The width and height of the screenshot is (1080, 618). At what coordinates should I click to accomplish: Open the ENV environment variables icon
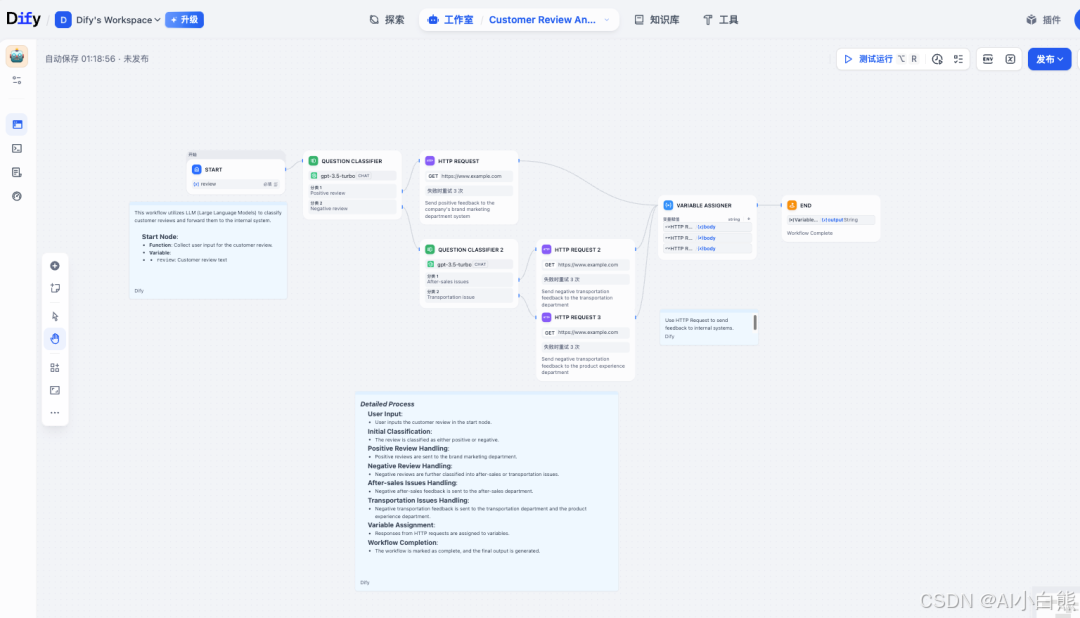pos(988,59)
